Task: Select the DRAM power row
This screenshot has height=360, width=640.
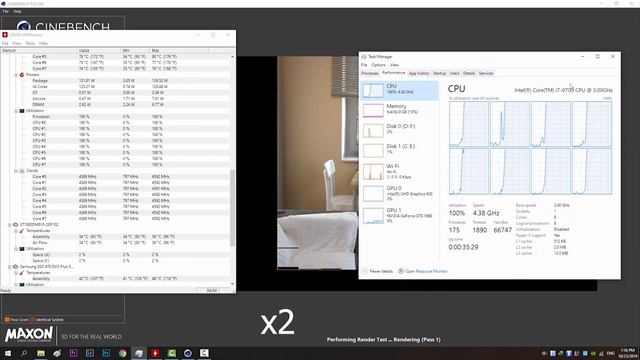Action: [116, 104]
